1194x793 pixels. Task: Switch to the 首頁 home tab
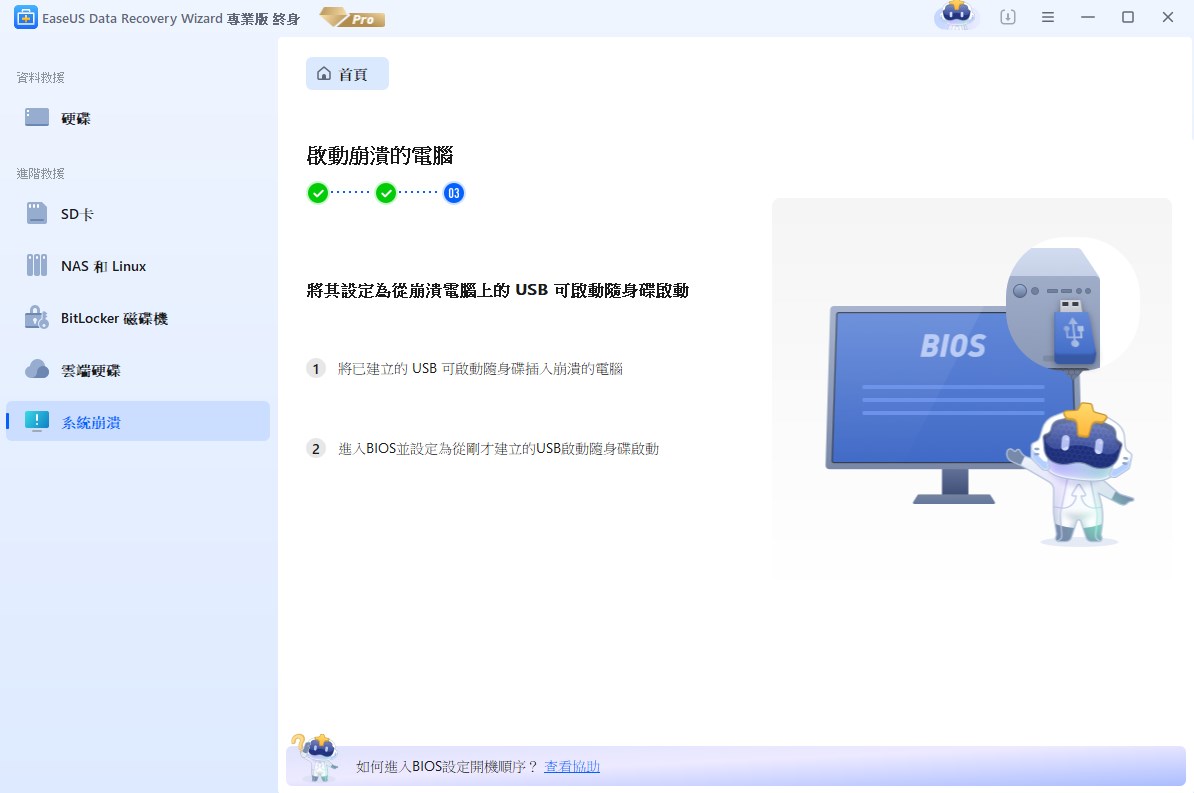[x=347, y=73]
